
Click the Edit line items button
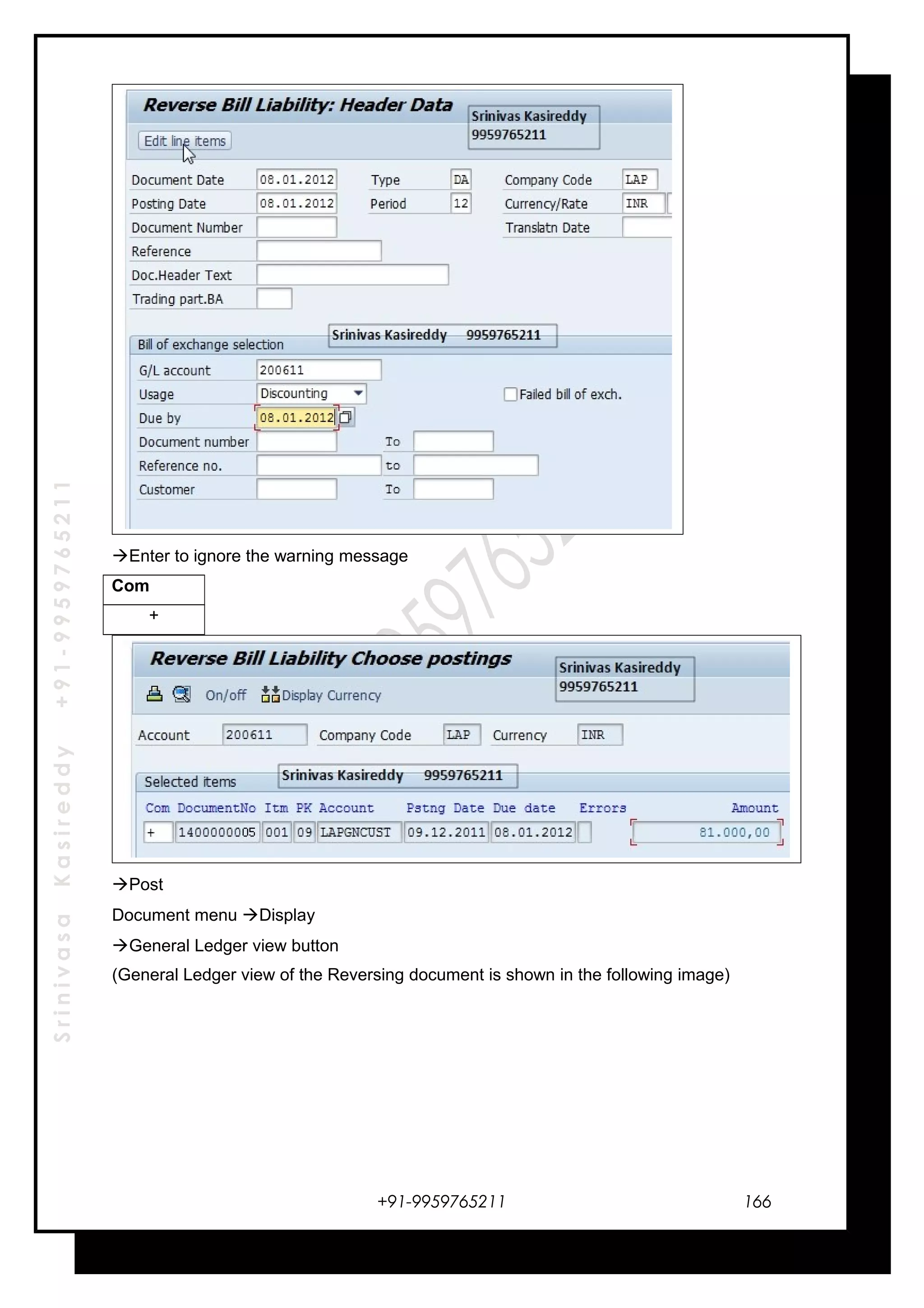click(185, 141)
